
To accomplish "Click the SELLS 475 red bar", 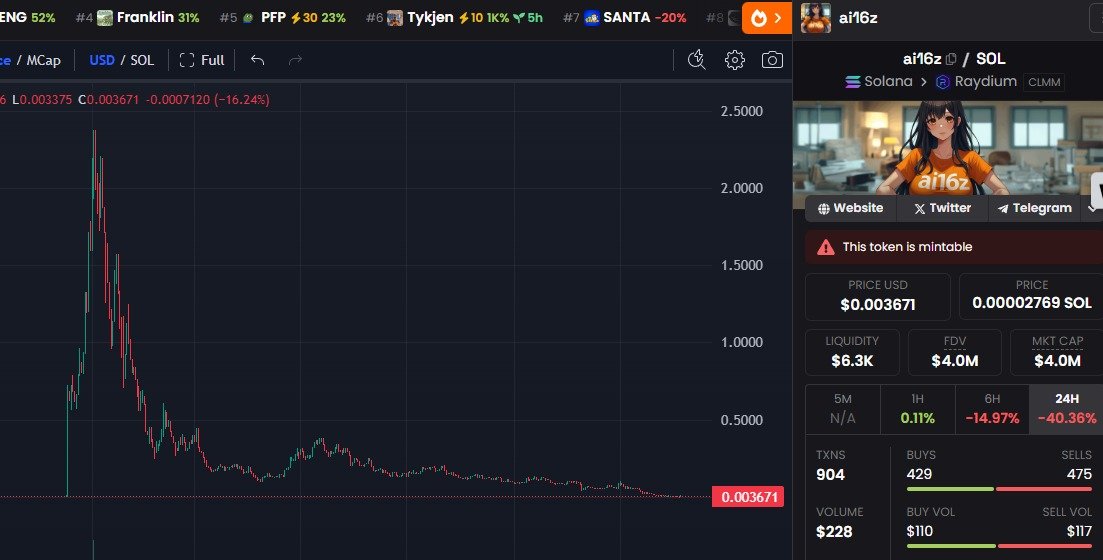I will [x=1044, y=489].
